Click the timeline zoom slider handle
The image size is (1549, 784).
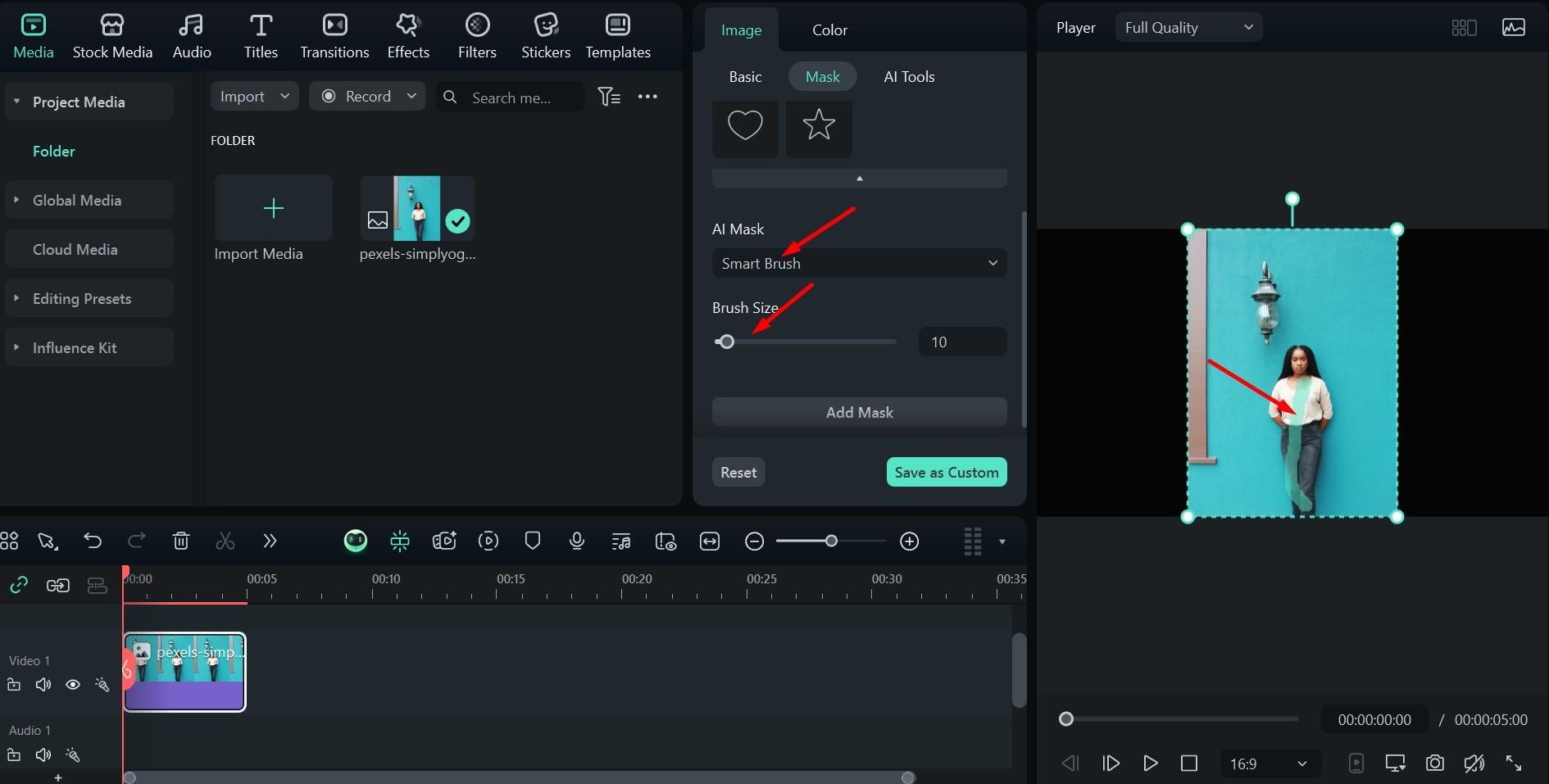point(831,541)
